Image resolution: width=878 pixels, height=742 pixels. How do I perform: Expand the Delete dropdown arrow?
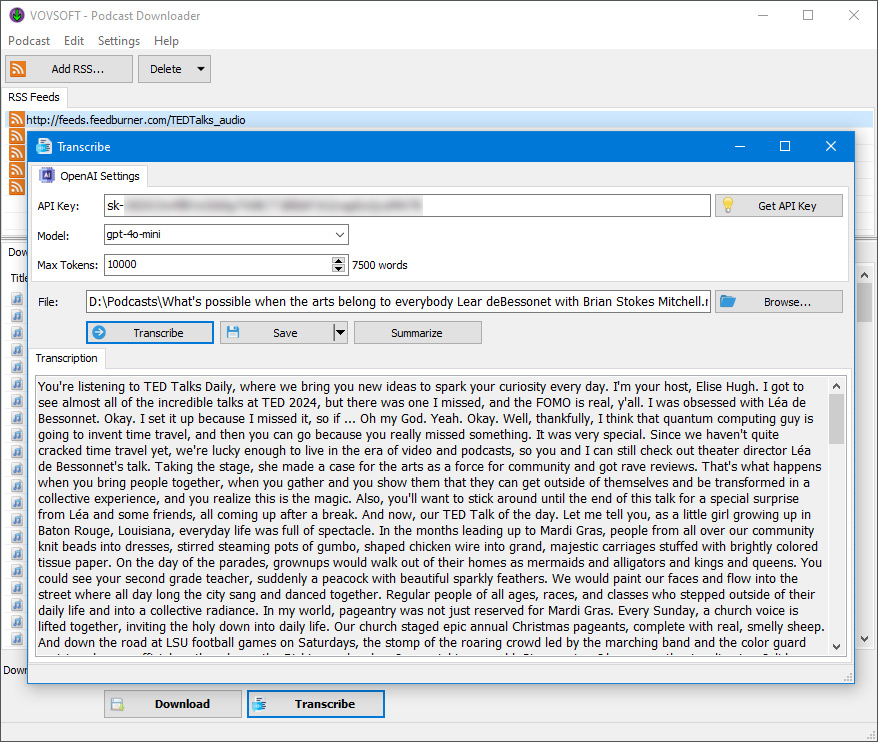click(x=201, y=69)
